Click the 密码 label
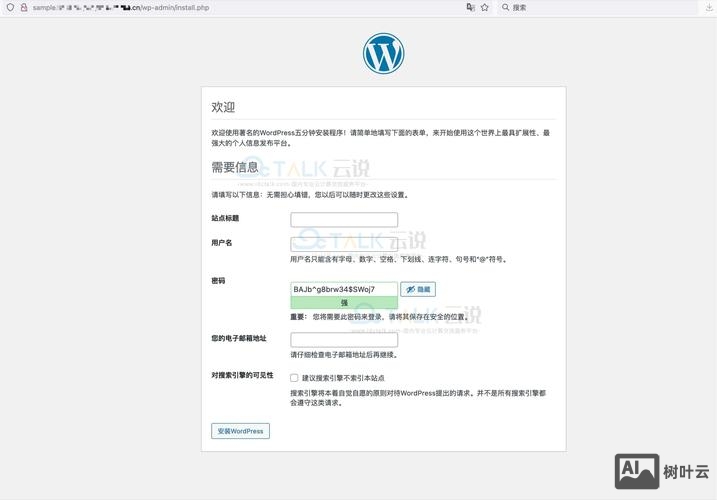The image size is (717, 500). [218, 281]
